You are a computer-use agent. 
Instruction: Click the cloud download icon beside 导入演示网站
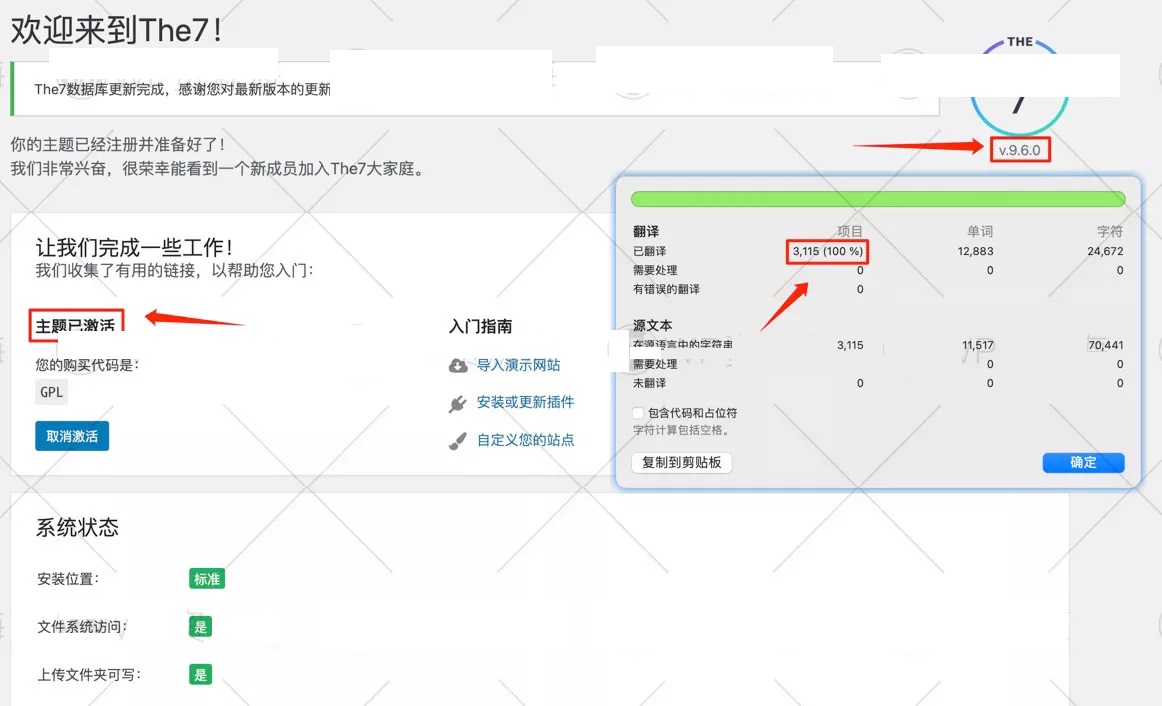coord(458,366)
